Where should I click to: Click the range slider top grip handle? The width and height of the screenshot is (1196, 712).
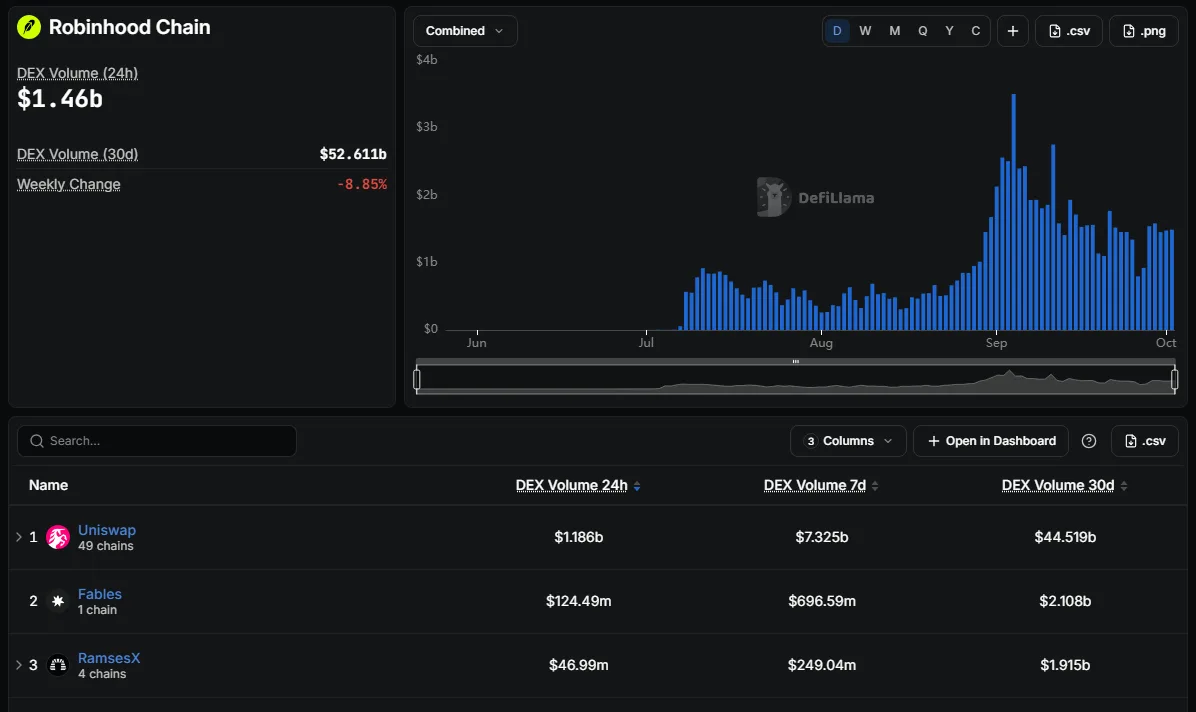tap(796, 362)
